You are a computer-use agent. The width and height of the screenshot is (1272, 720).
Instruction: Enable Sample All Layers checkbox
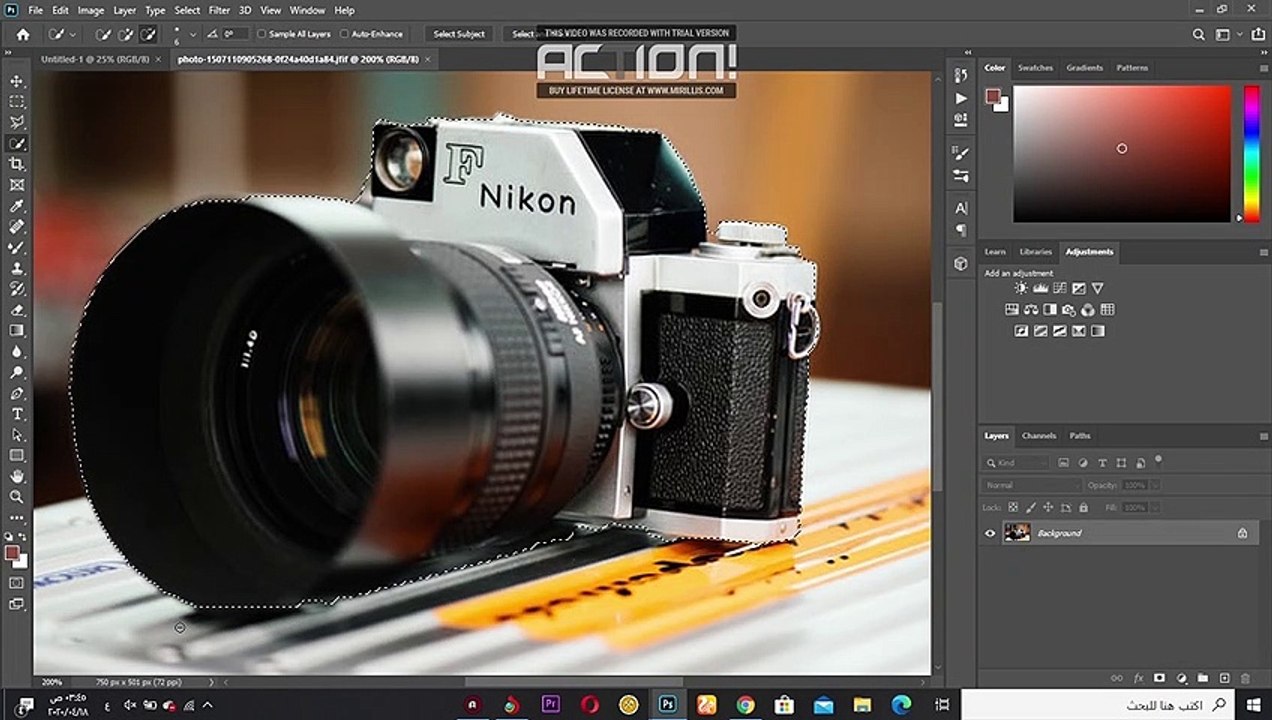(x=262, y=34)
